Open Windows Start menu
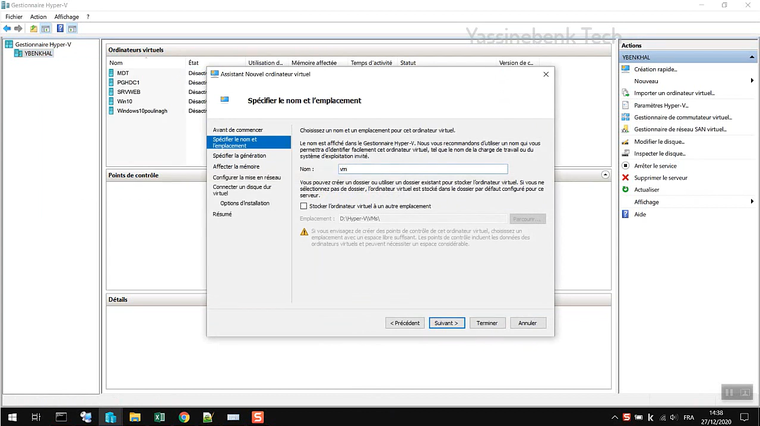760x426 pixels. coord(12,417)
